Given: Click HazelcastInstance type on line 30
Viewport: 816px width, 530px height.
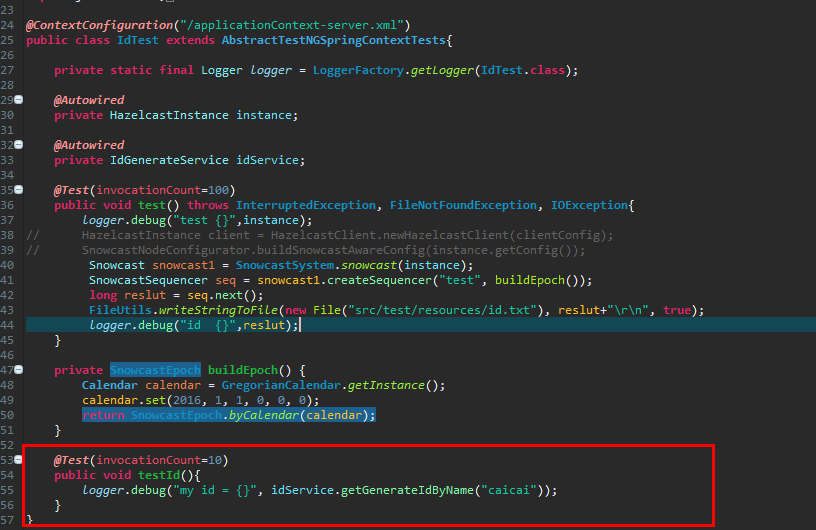Looking at the screenshot, I should point(169,115).
